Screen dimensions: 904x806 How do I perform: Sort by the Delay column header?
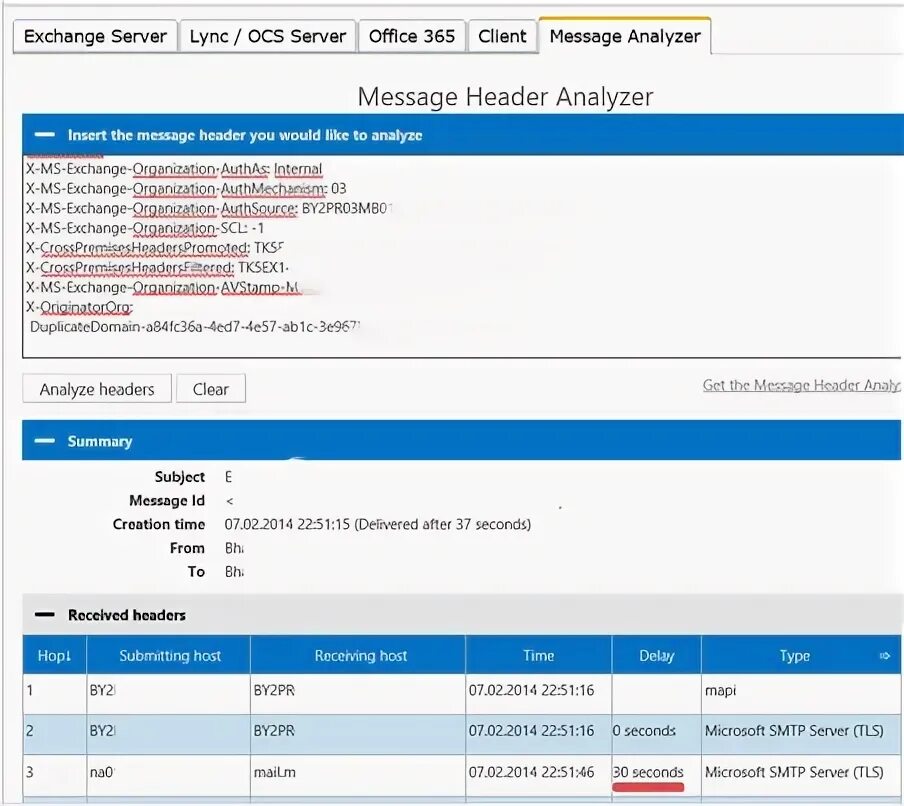[656, 656]
